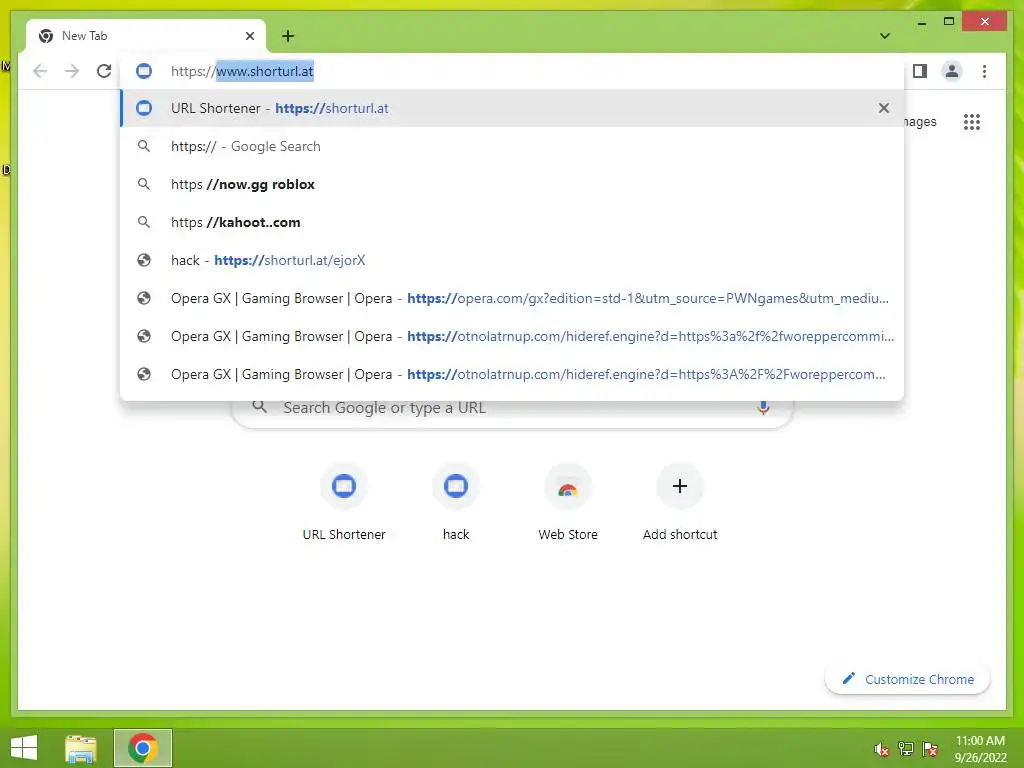Open a new tab with plus button
This screenshot has height=768, width=1024.
point(288,36)
